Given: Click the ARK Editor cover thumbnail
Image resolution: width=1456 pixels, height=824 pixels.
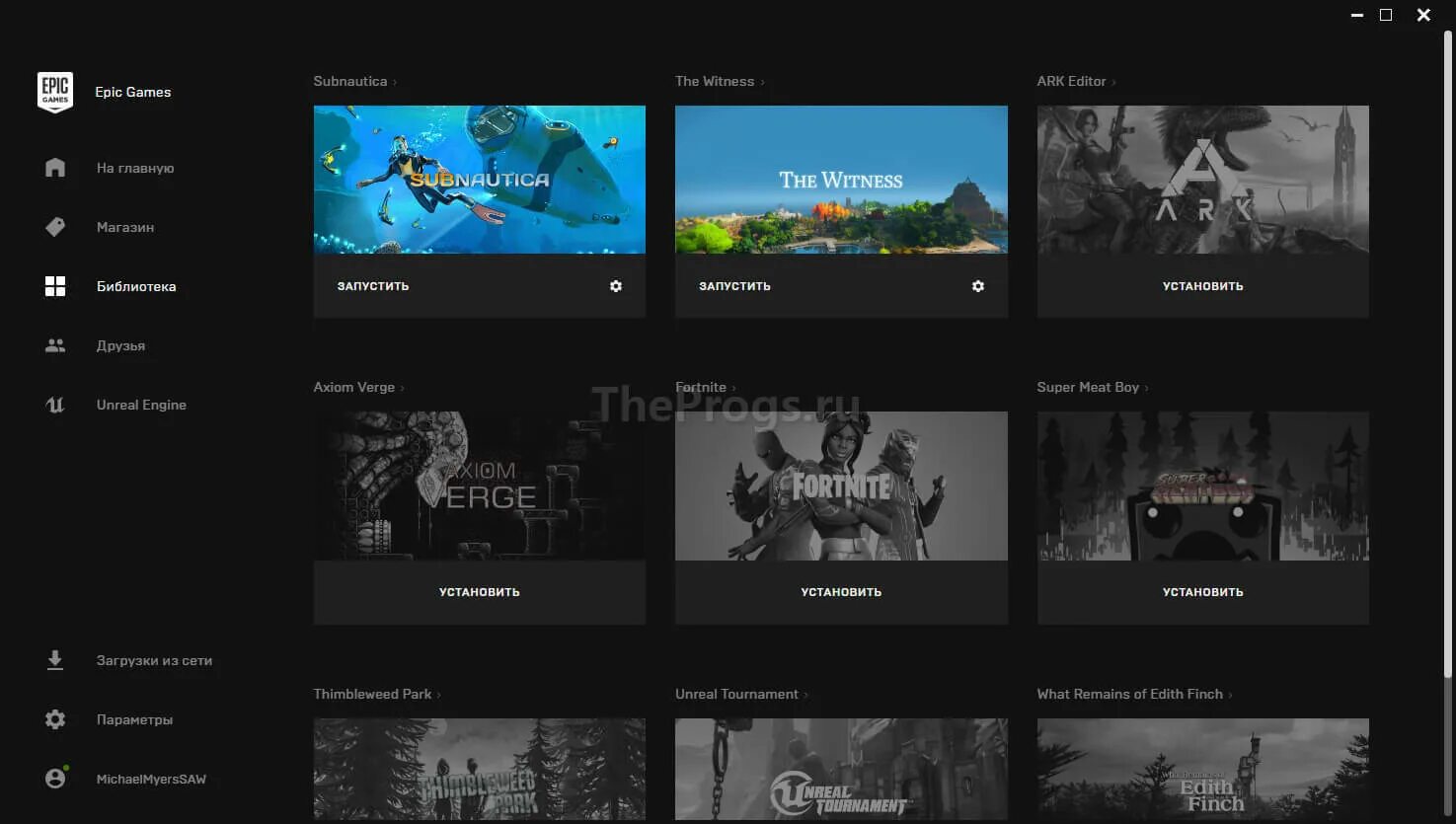Looking at the screenshot, I should [1202, 180].
